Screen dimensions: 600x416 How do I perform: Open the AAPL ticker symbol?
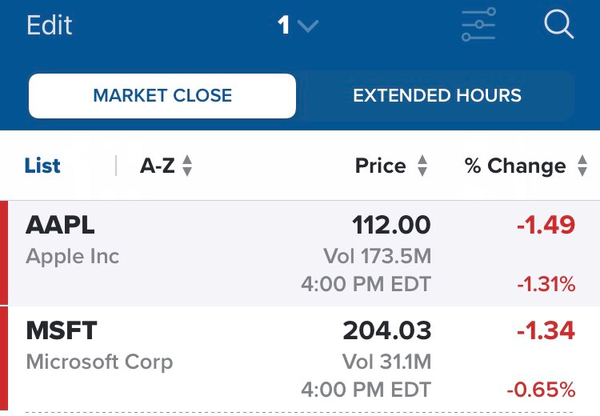pos(60,225)
